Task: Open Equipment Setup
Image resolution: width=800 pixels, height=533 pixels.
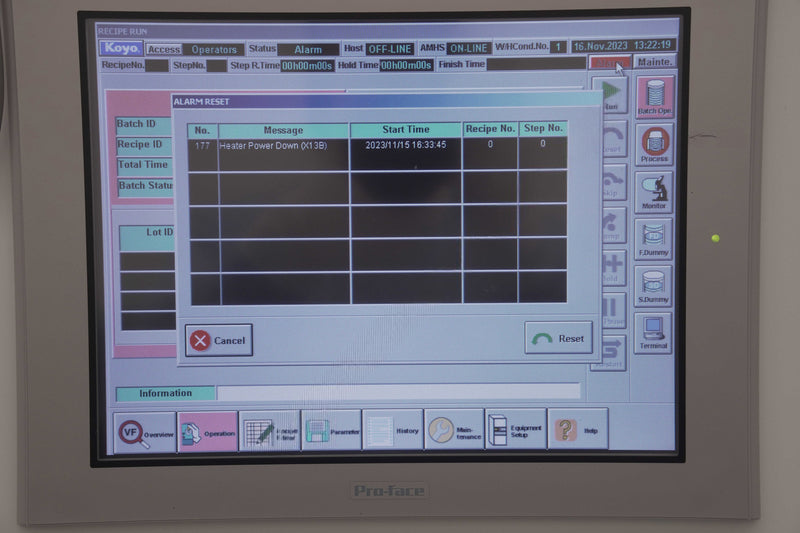Action: tap(516, 430)
